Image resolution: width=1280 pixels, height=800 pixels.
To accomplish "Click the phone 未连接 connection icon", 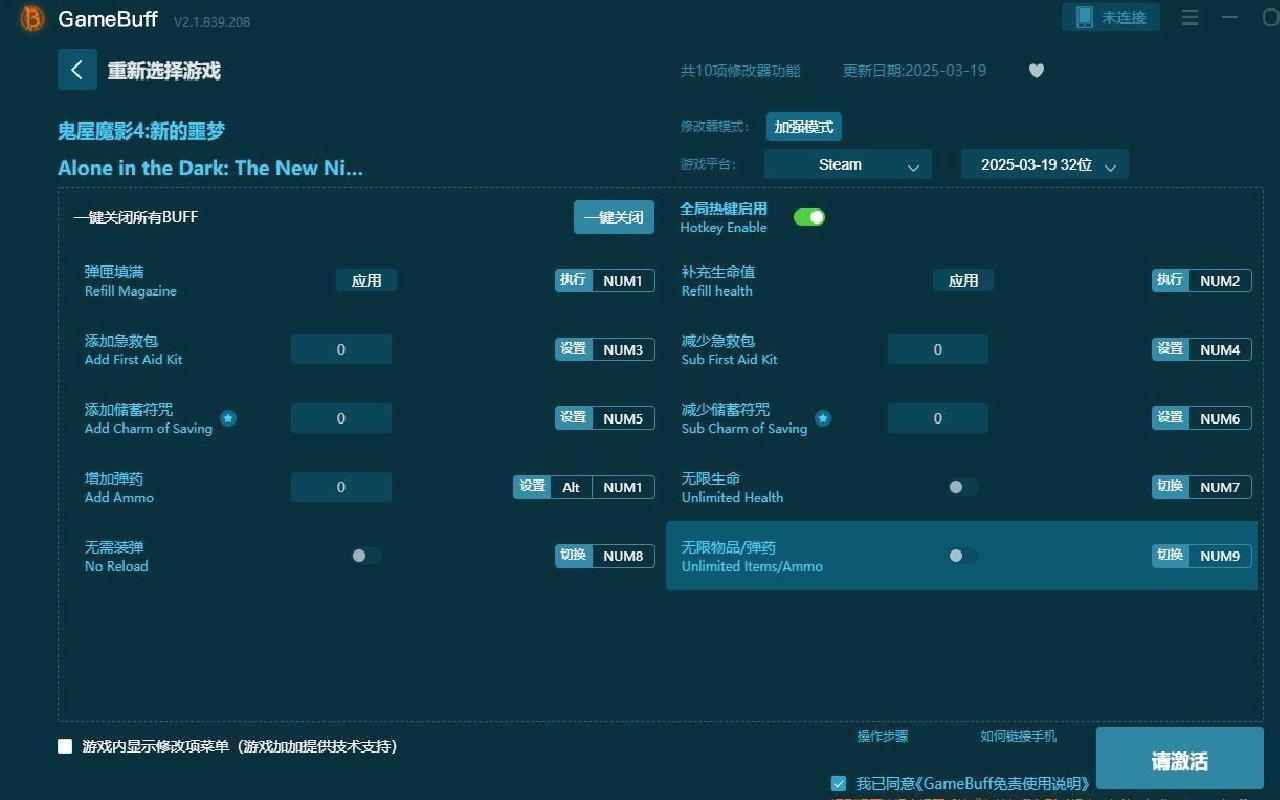I will [1111, 17].
